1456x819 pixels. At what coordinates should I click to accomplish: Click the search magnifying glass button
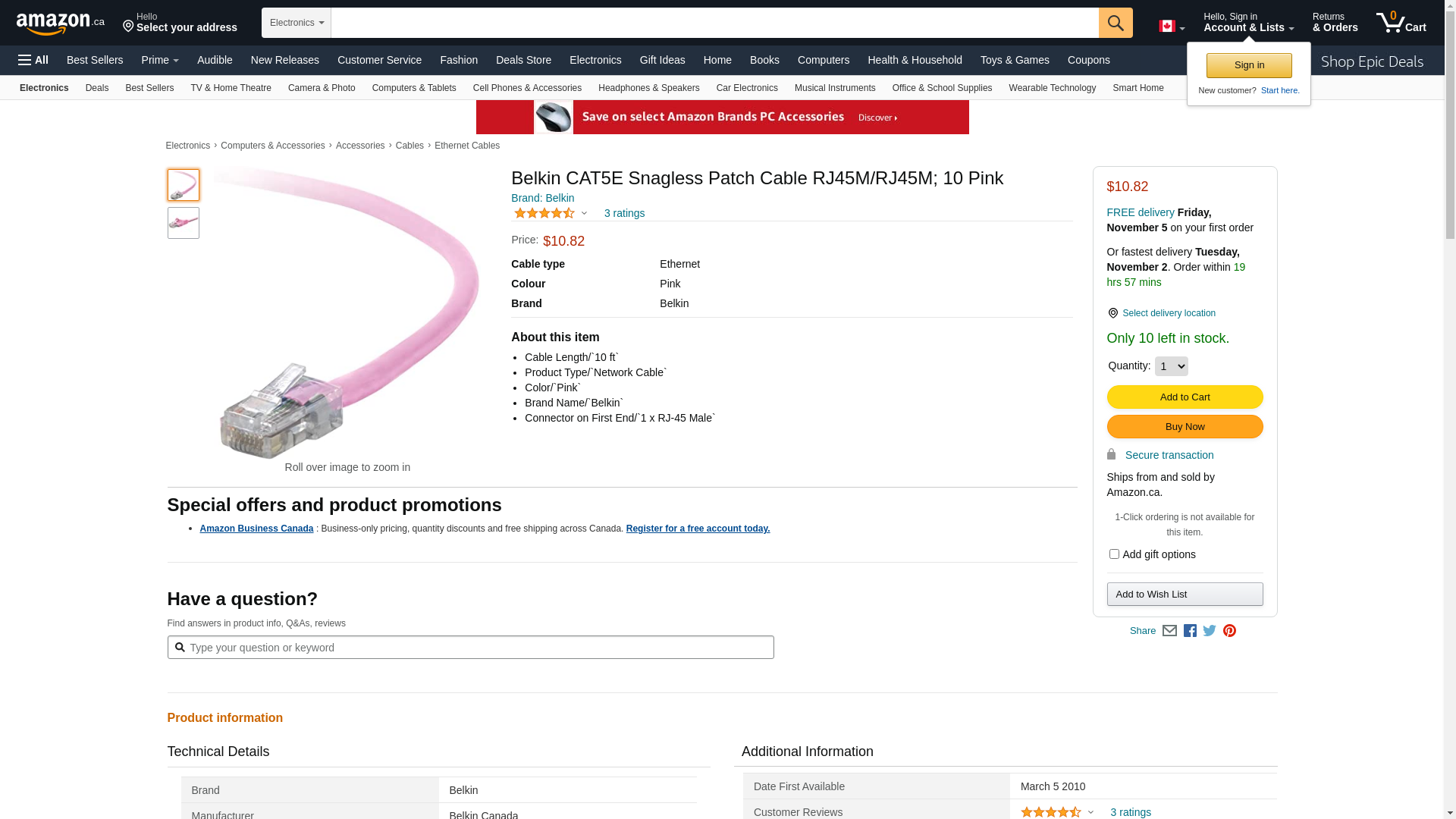(x=1115, y=23)
